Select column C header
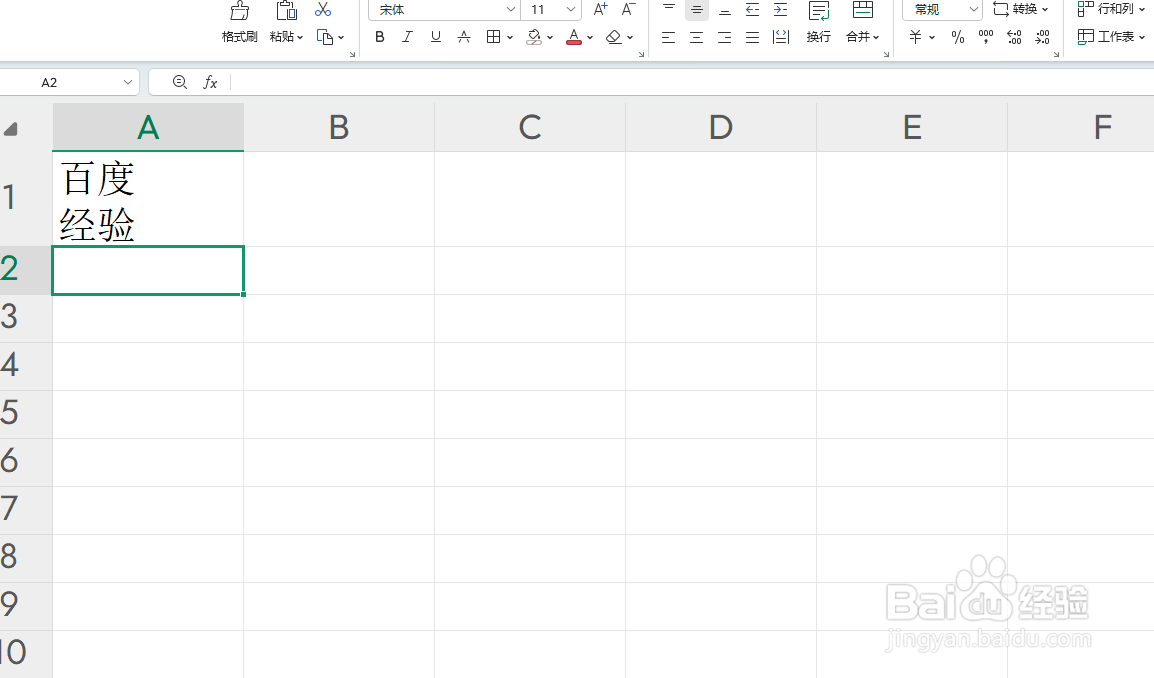 click(530, 127)
